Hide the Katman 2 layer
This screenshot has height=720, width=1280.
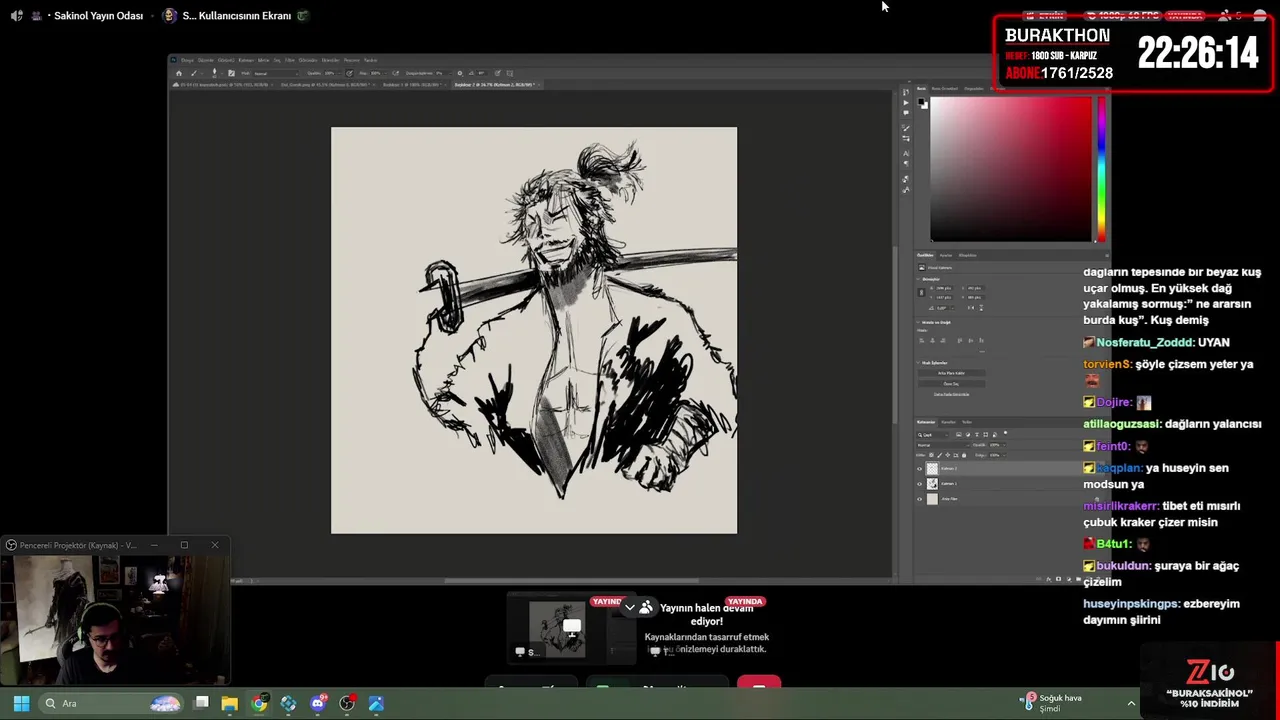[919, 469]
